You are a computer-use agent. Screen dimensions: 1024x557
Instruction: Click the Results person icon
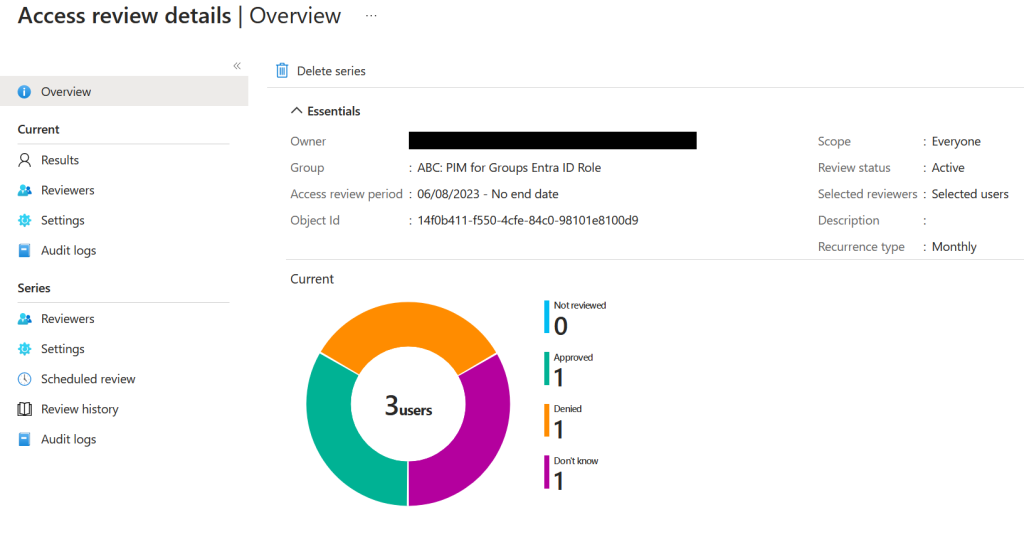(25, 160)
